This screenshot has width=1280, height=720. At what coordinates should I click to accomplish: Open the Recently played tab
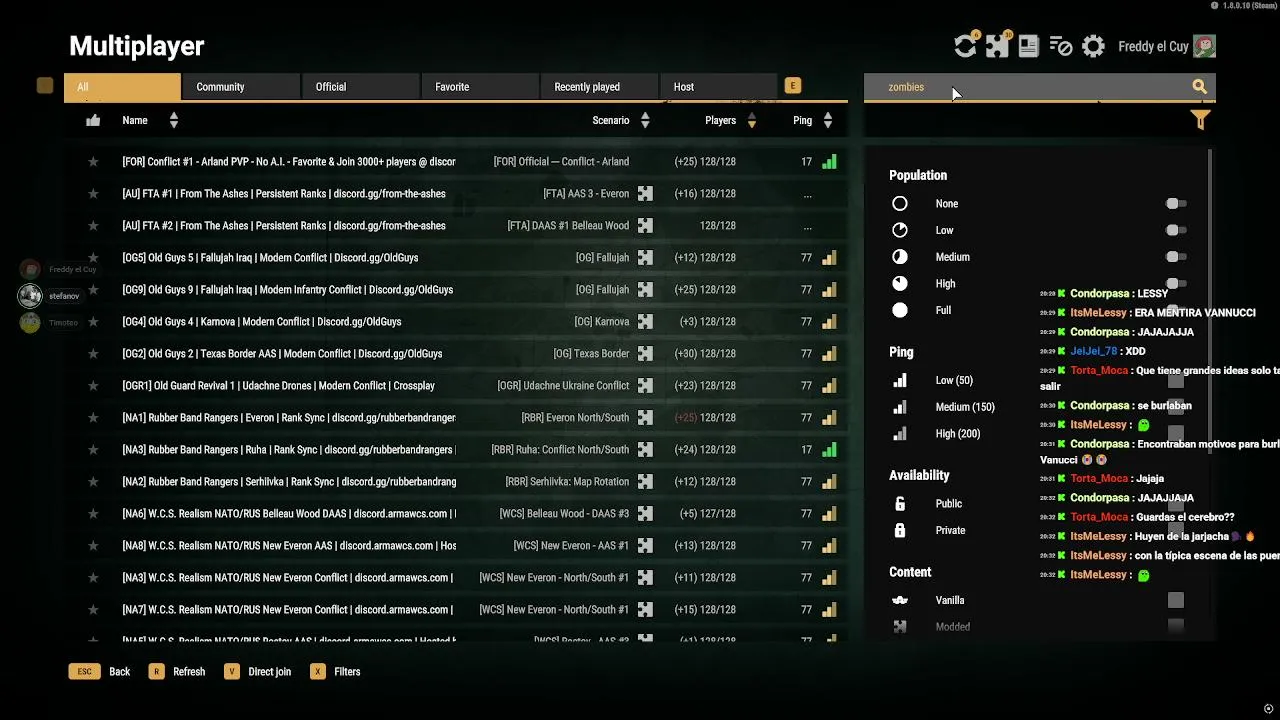point(599,87)
